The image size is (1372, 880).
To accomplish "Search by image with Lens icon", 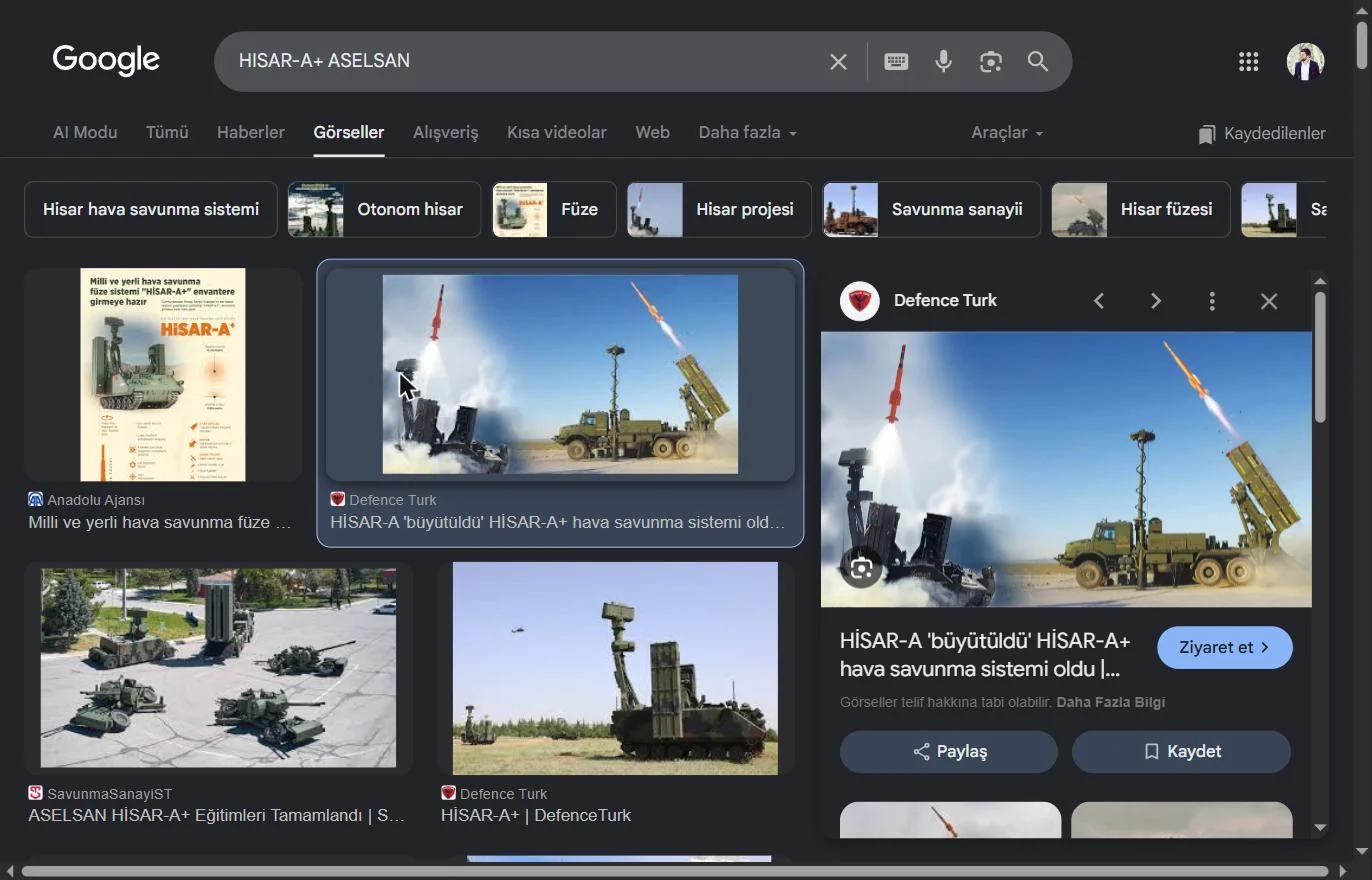I will point(991,62).
